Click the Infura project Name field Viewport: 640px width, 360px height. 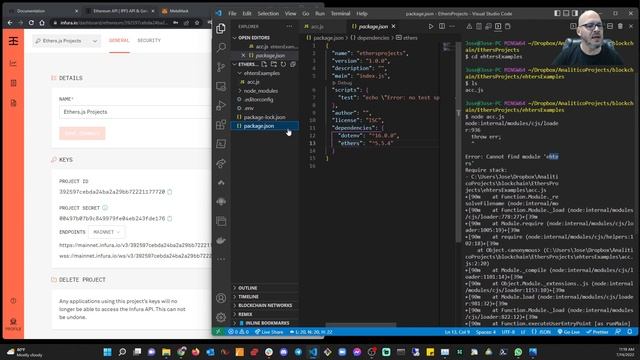tap(135, 112)
